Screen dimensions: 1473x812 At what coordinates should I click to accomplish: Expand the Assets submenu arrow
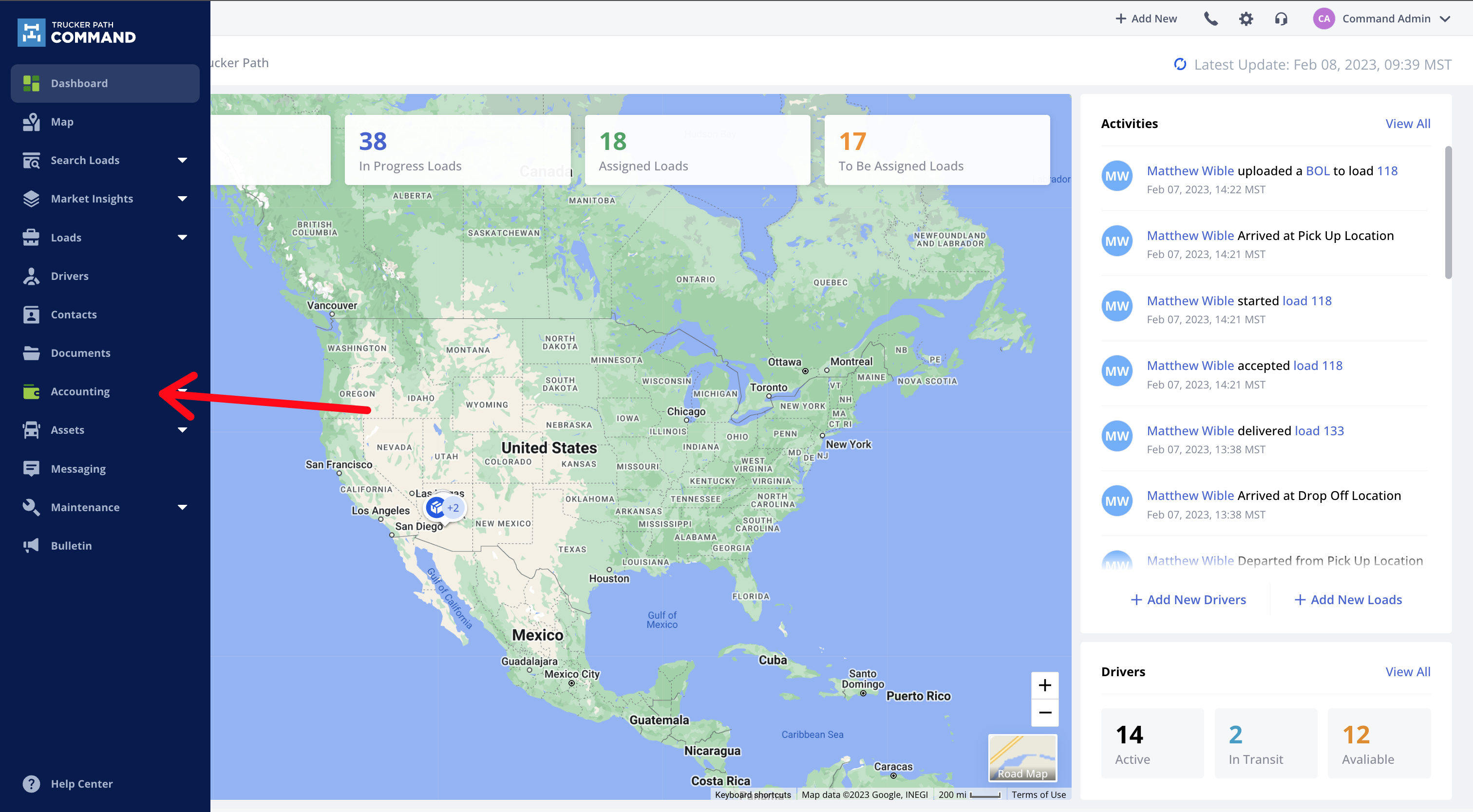click(x=182, y=430)
